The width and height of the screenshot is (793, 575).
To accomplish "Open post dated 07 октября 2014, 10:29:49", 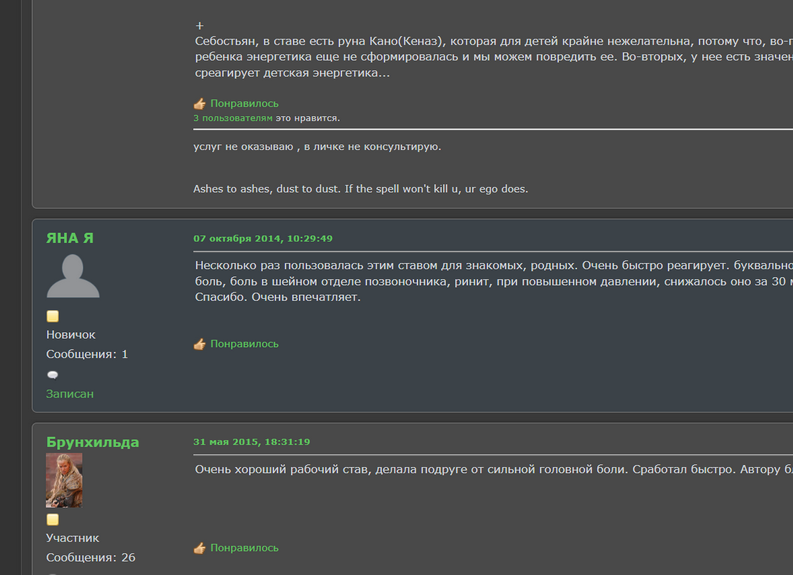I will point(263,238).
